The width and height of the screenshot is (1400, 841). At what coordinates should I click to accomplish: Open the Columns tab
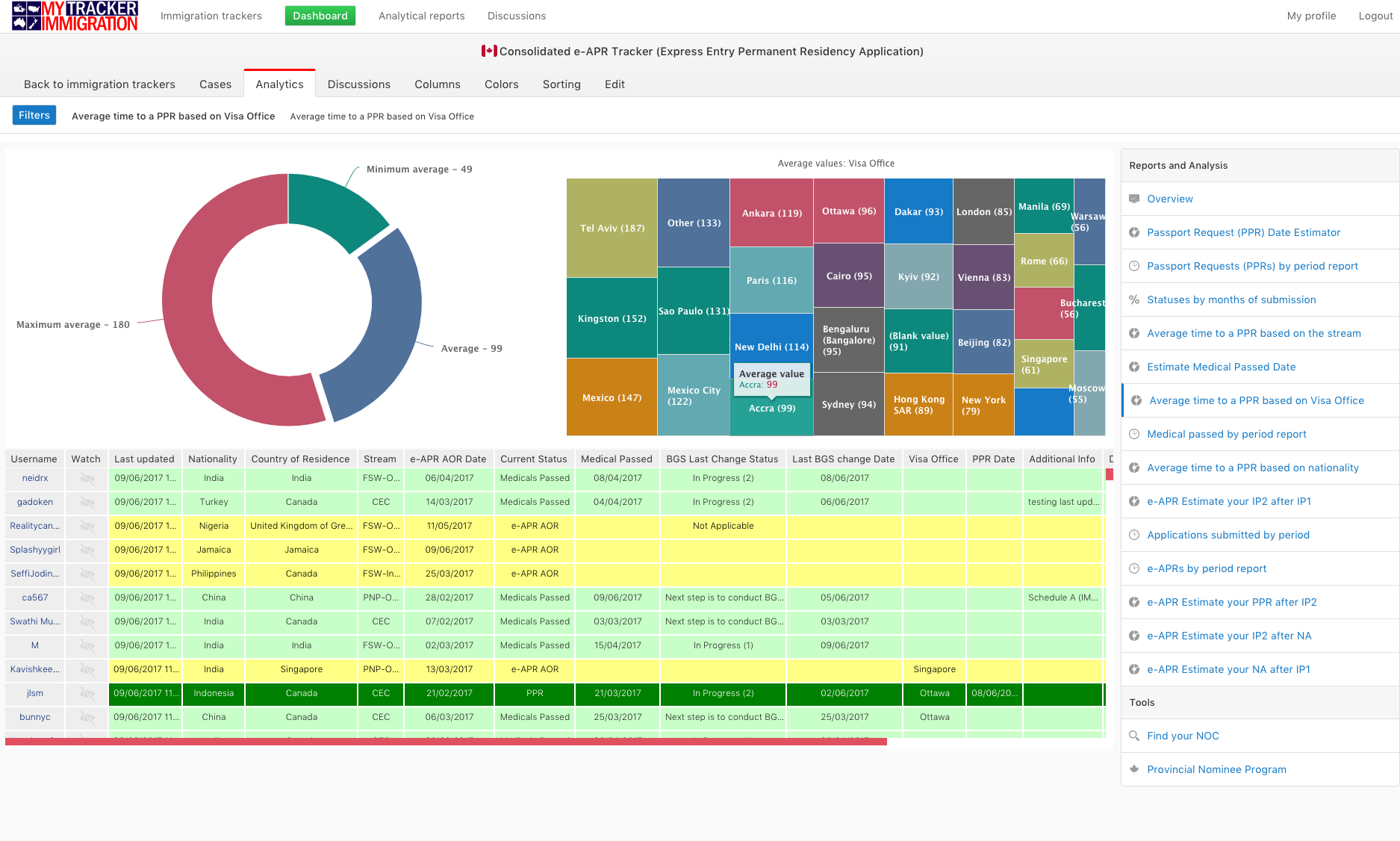437,84
